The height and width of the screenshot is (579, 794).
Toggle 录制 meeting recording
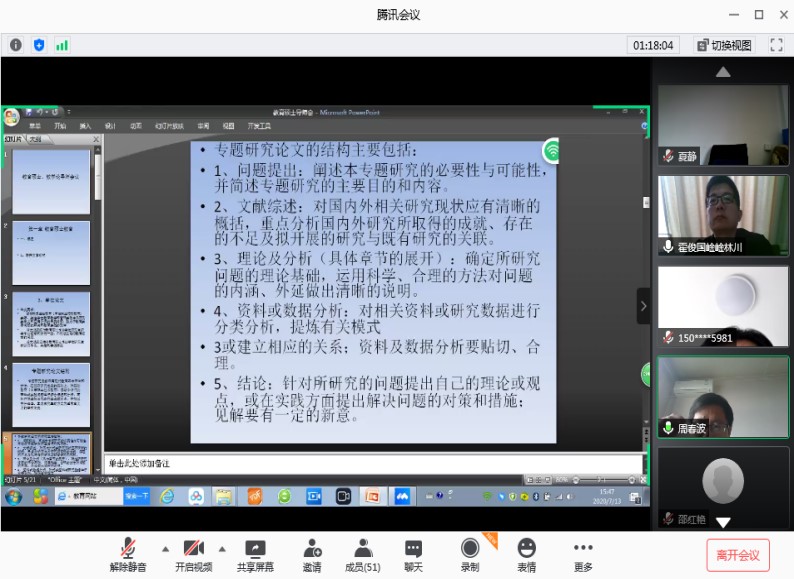469,555
